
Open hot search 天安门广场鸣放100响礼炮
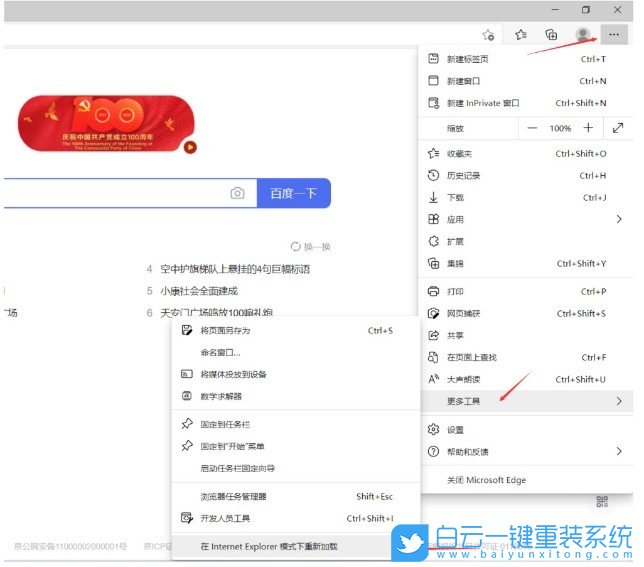tap(216, 313)
